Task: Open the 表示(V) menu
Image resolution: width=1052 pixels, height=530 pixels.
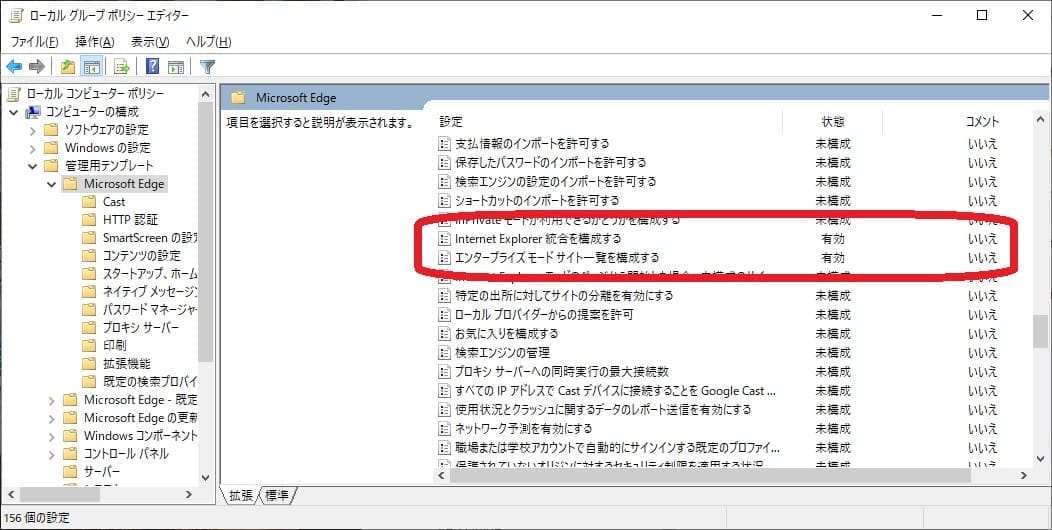Action: click(150, 42)
